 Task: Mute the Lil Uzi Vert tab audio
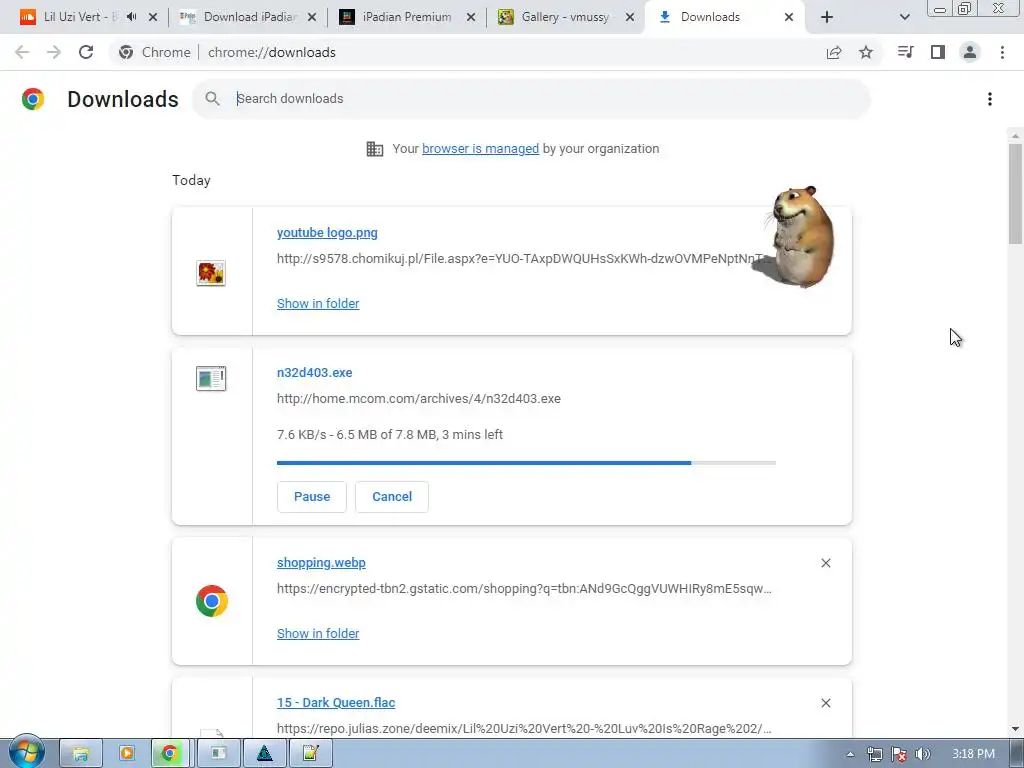pos(132,17)
